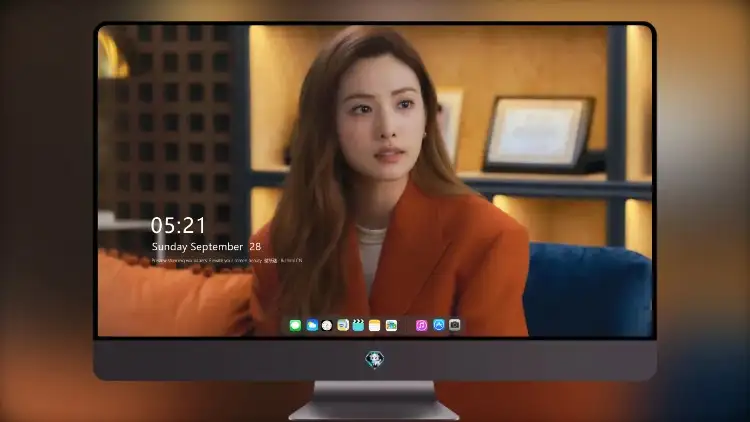Click the 05:21 clock widget
The height and width of the screenshot is (422, 750).
click(178, 225)
